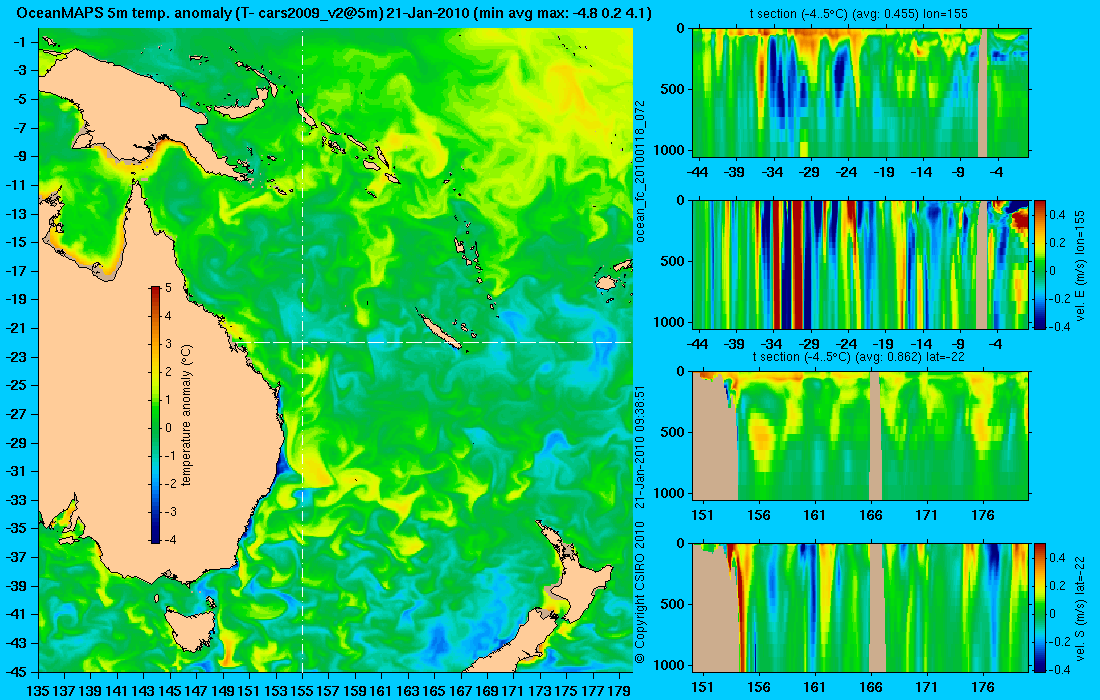Click the eastward velocity section plot

click(860, 264)
